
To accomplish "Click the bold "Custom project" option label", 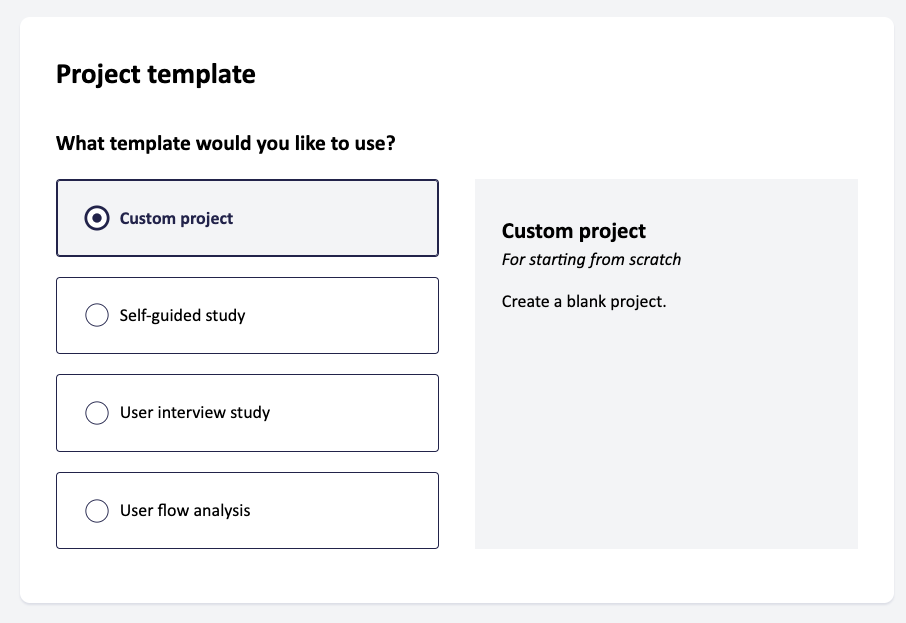I will pos(176,218).
